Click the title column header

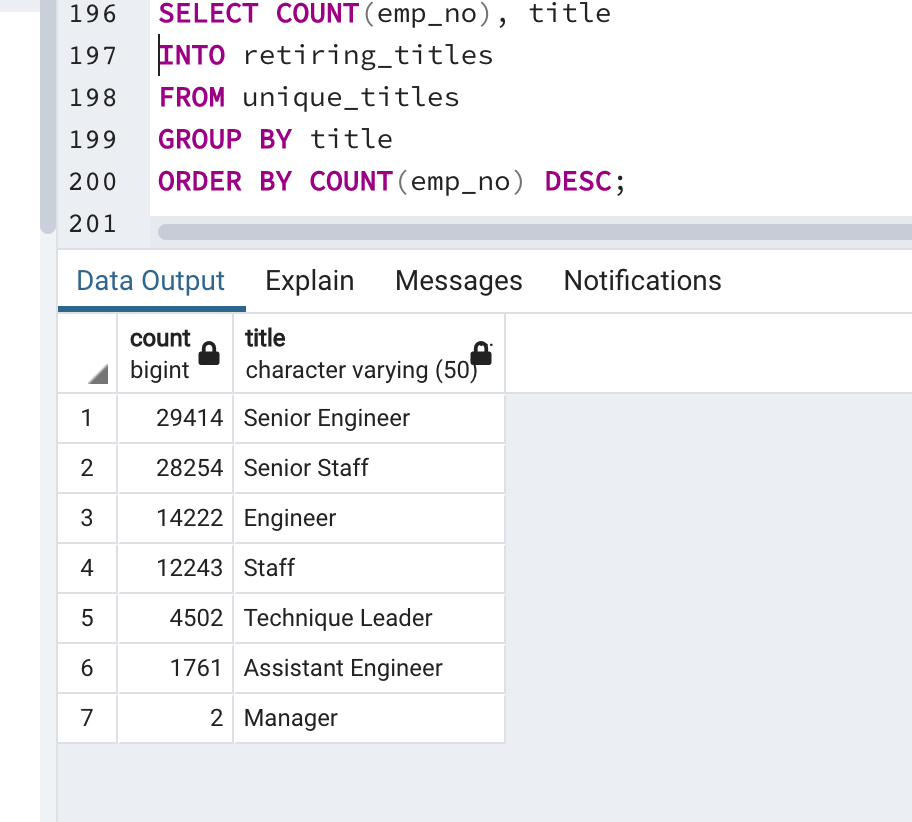tap(369, 354)
